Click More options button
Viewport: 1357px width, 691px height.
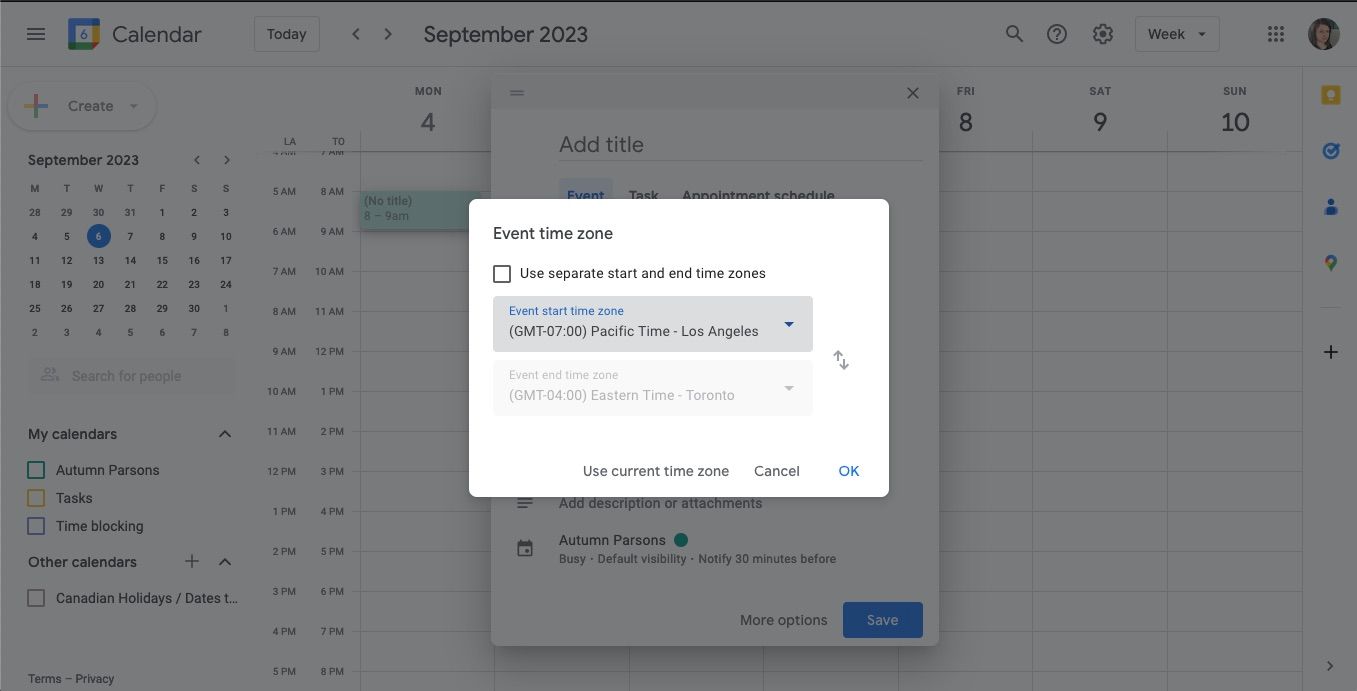[783, 620]
